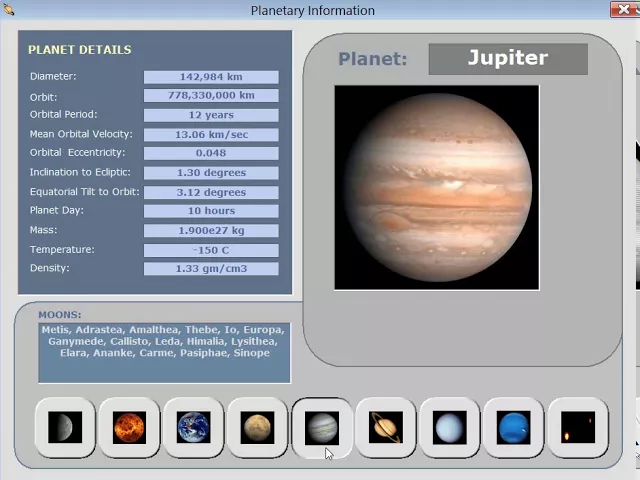Click the Jupiter planet name field
Screen dimensions: 640x480
508,59
